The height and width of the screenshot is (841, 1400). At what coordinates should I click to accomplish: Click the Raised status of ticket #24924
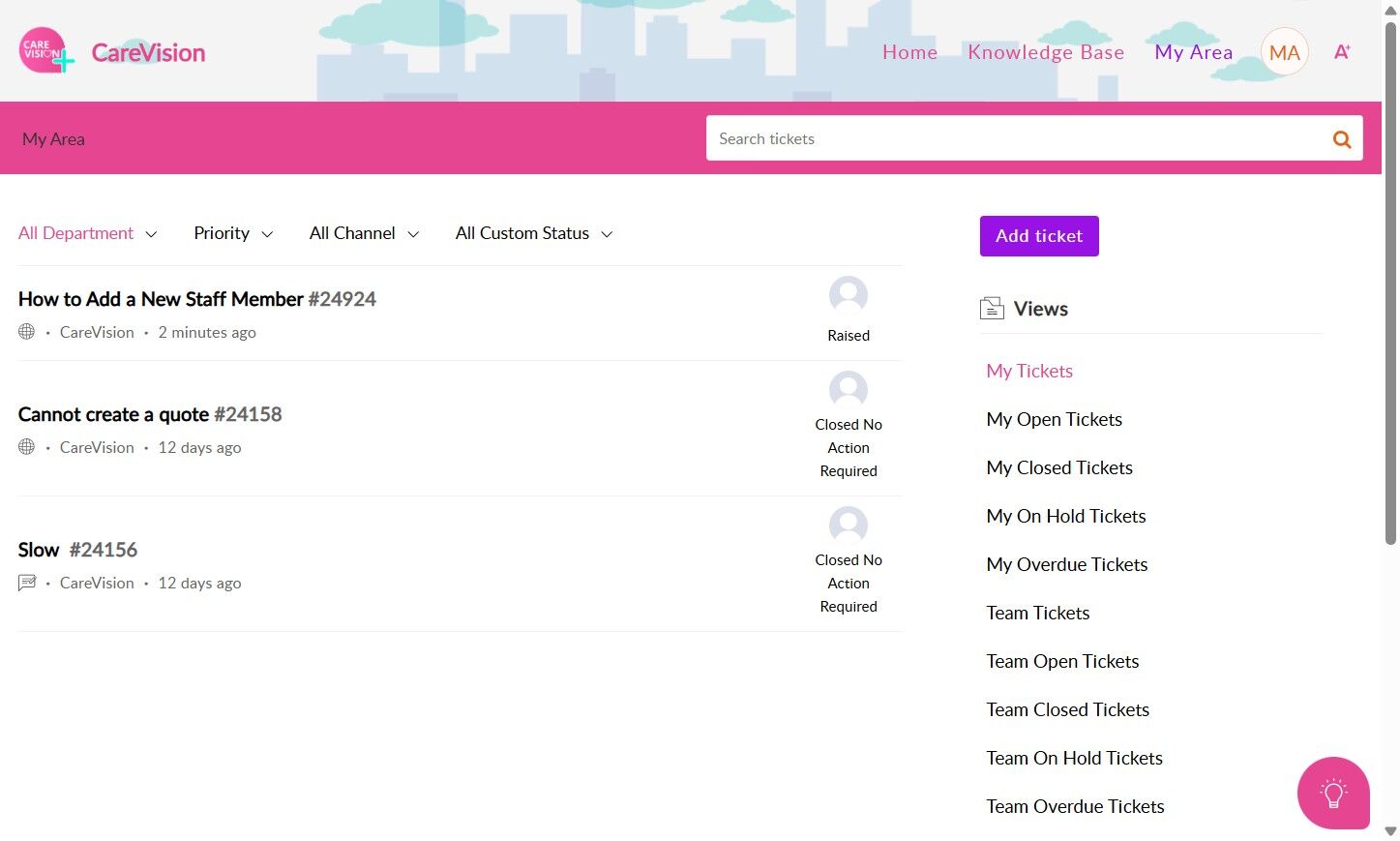849,336
